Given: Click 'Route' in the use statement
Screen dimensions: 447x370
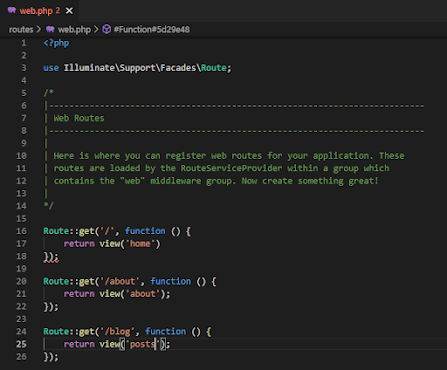Looking at the screenshot, I should click(x=214, y=68).
